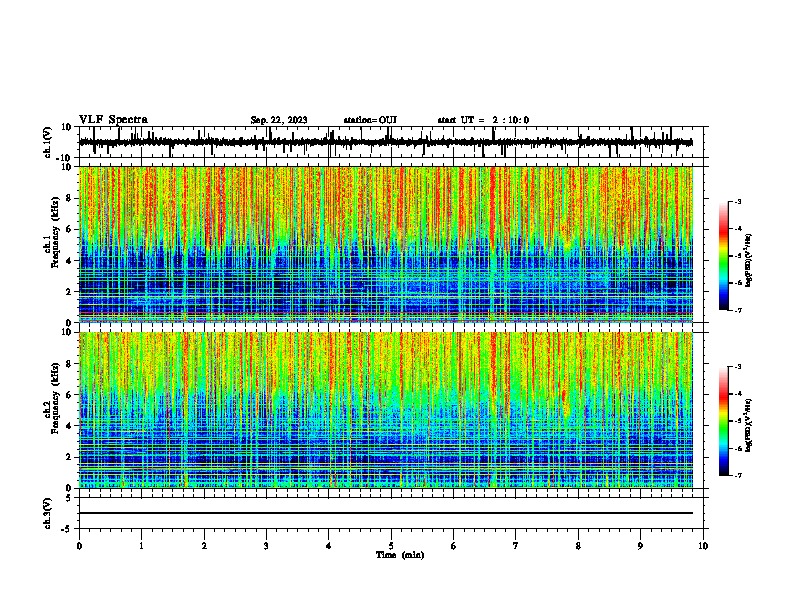Click time axis tick label "10"

coord(703,546)
